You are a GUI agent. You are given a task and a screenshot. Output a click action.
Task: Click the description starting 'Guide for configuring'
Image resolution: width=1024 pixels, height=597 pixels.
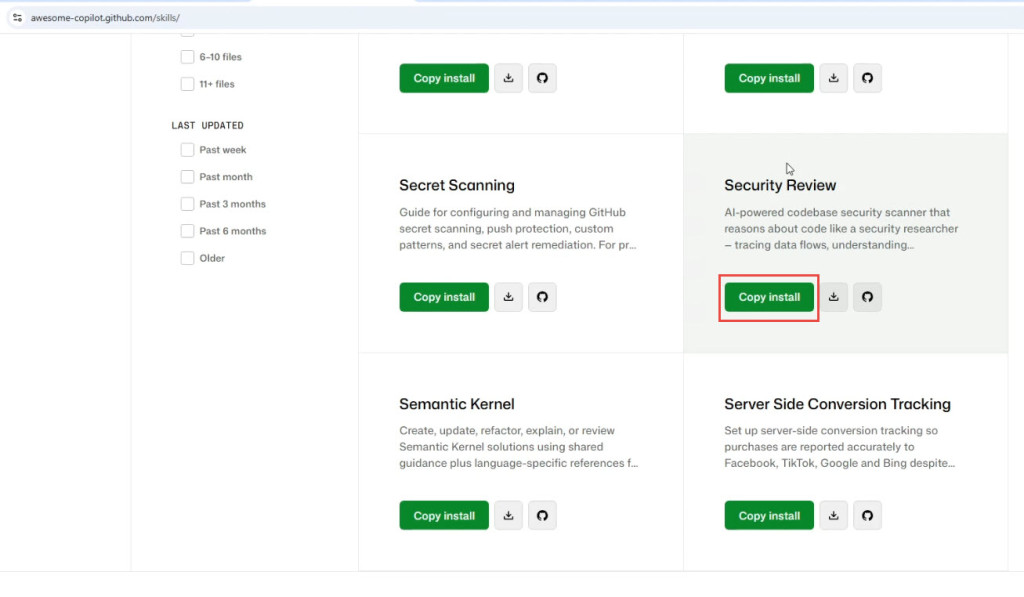(518, 229)
